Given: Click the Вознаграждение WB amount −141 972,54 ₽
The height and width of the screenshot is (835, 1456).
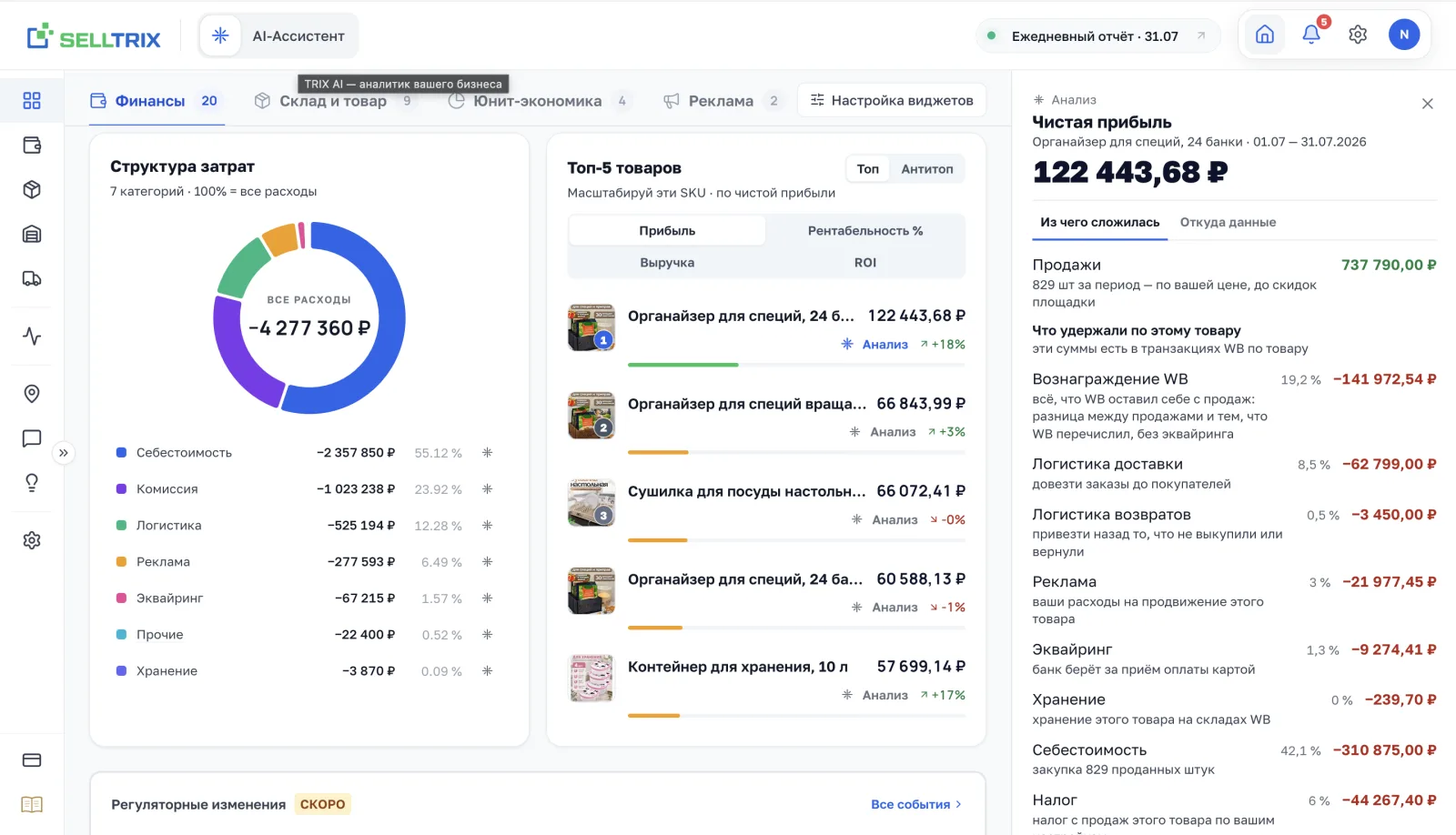Looking at the screenshot, I should (x=1384, y=379).
